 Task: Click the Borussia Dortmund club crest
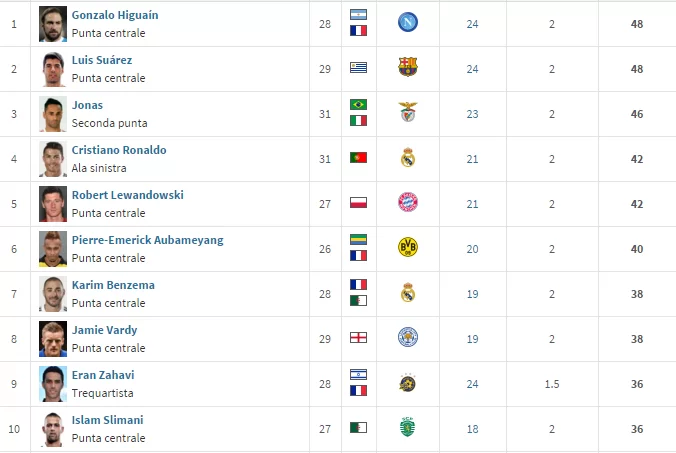coord(407,247)
